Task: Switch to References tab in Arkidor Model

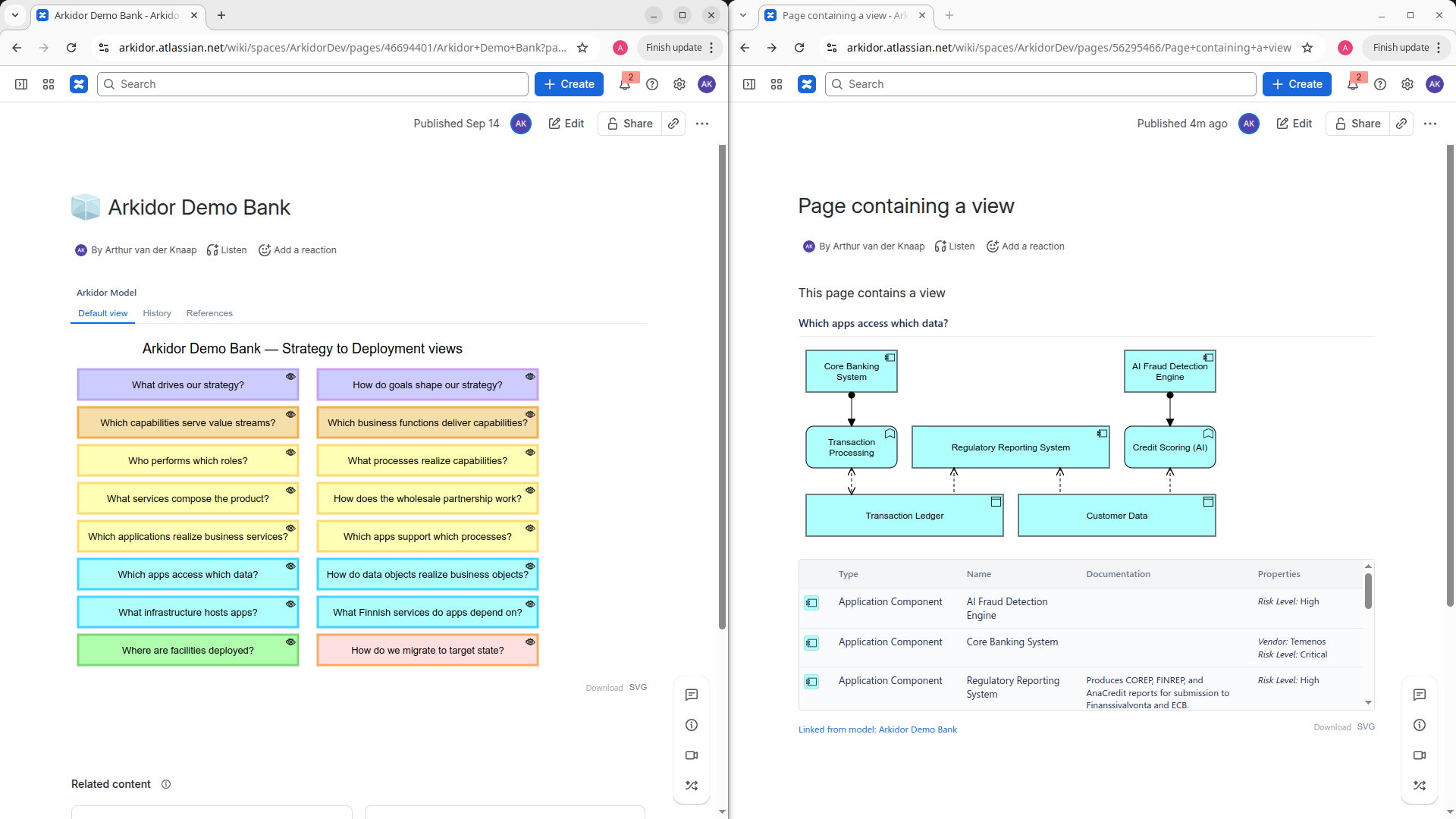Action: pos(209,313)
